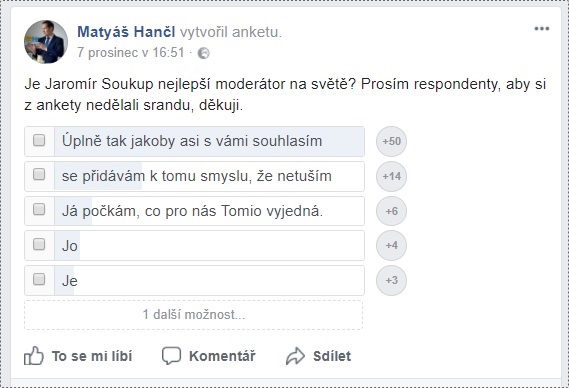Tick the 'Jo' poll checkbox
Screen dimensions: 569x388
click(x=39, y=244)
